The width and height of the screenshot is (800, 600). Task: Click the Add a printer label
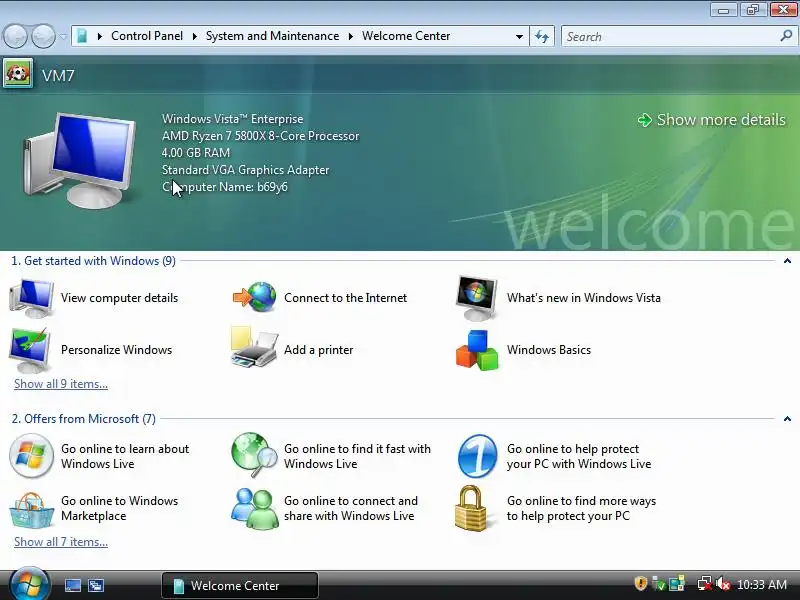click(318, 350)
